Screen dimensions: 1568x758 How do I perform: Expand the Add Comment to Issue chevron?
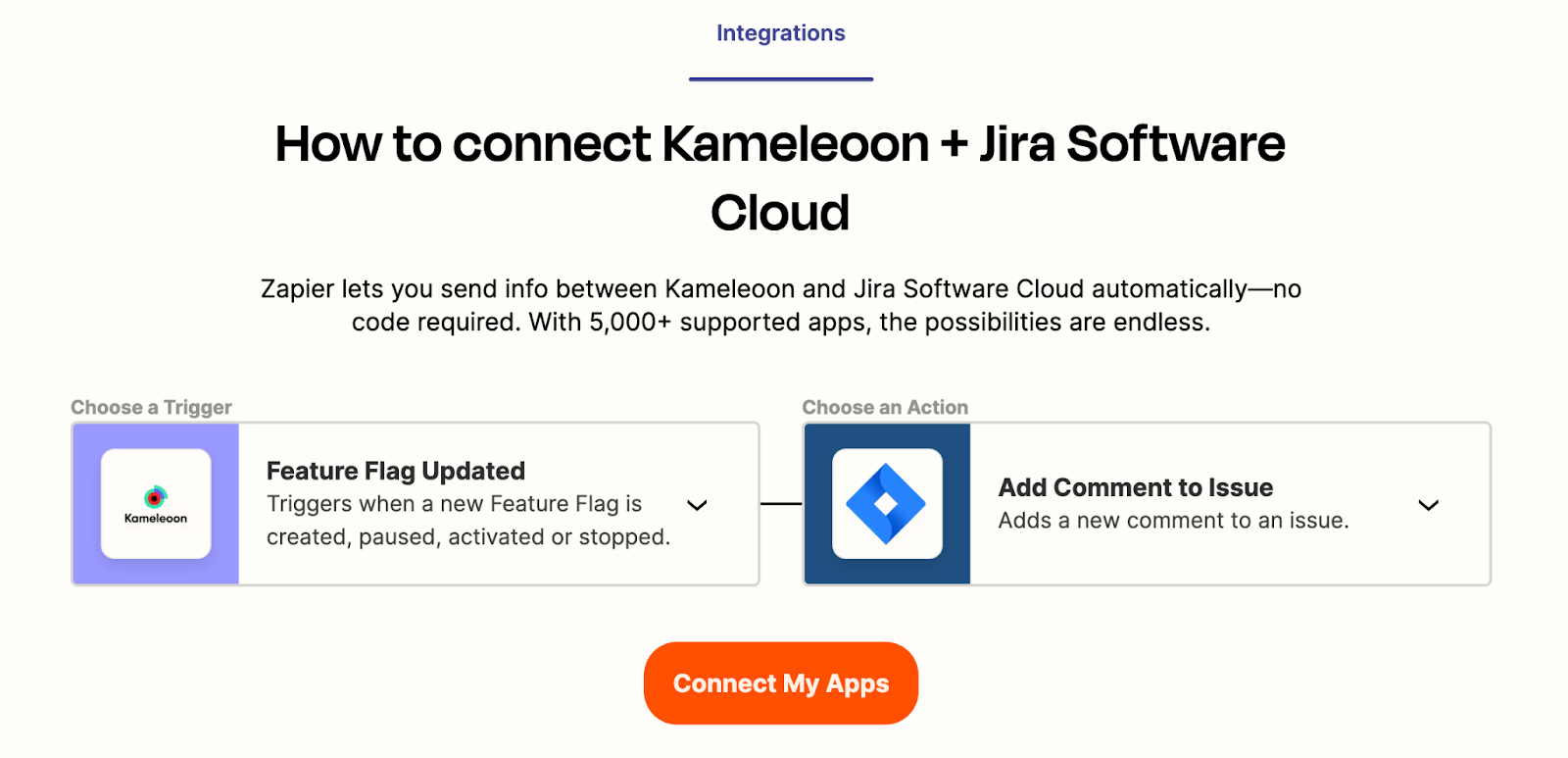1429,505
